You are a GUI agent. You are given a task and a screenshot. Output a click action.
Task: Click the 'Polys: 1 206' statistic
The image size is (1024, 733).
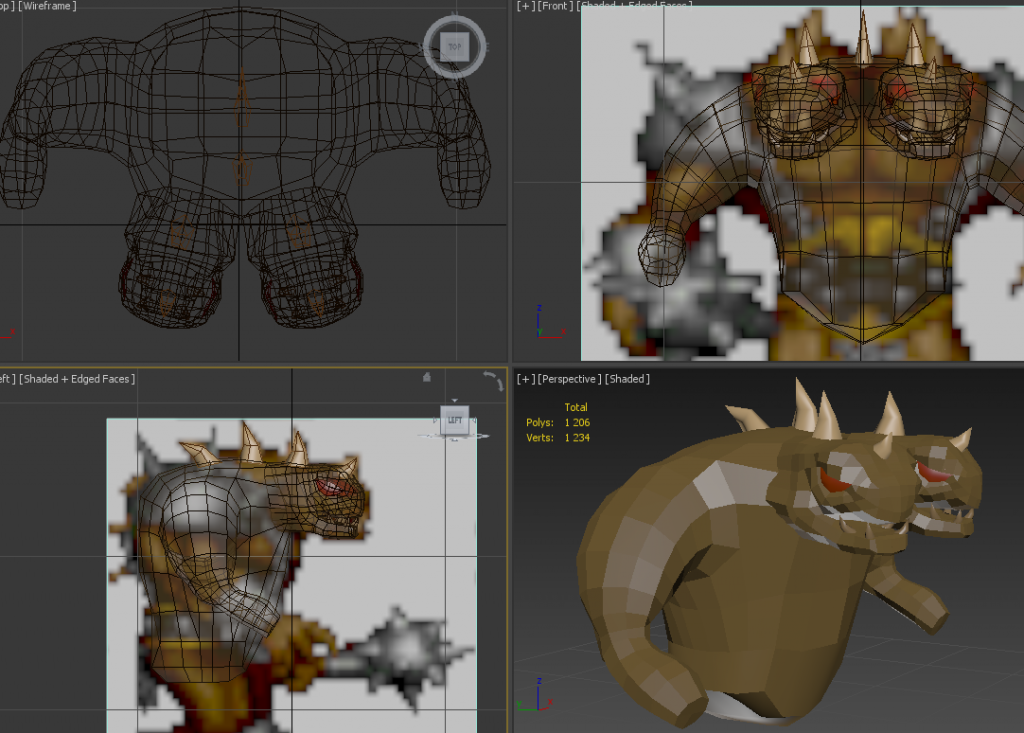pyautogui.click(x=558, y=423)
